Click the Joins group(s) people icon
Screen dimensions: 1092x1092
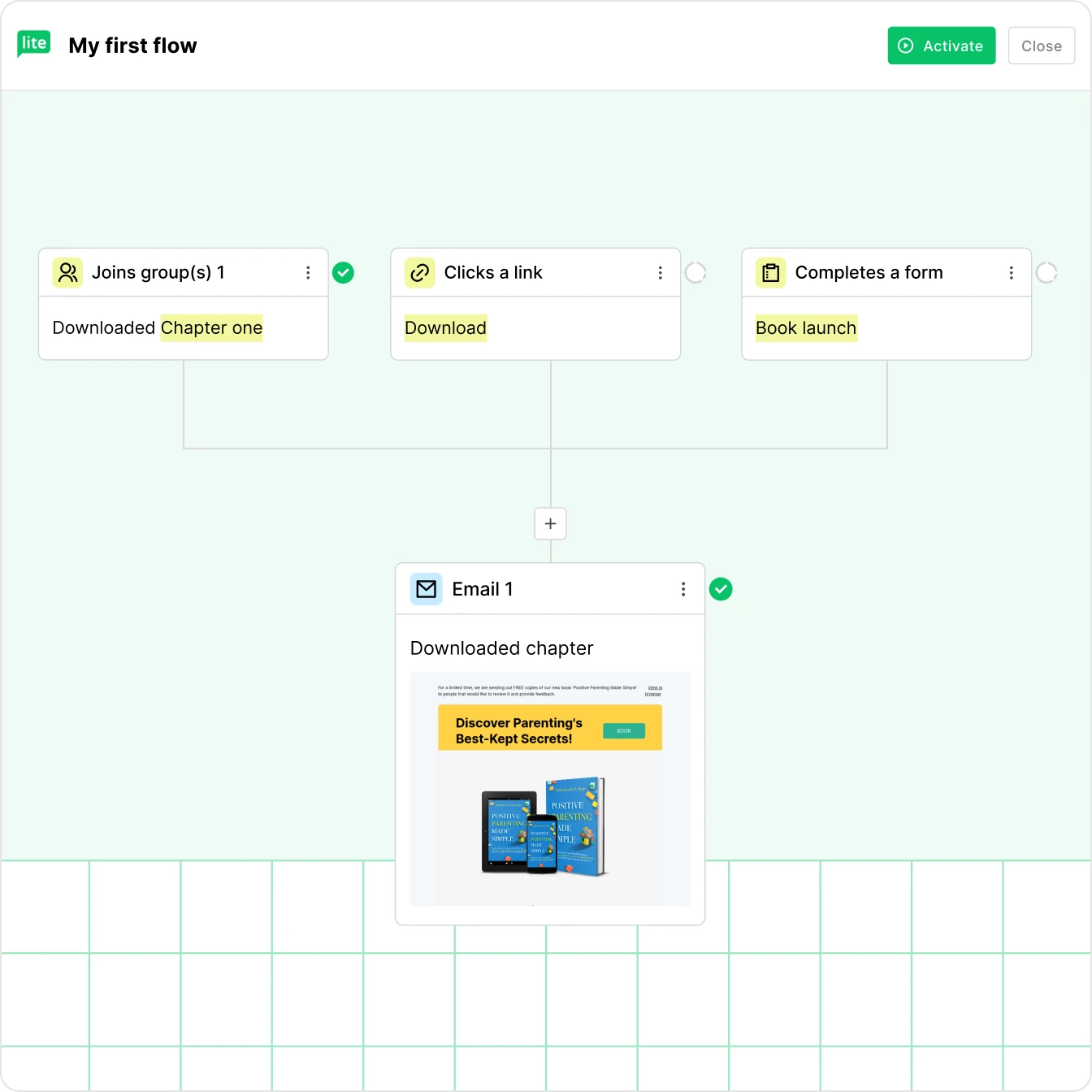67,273
